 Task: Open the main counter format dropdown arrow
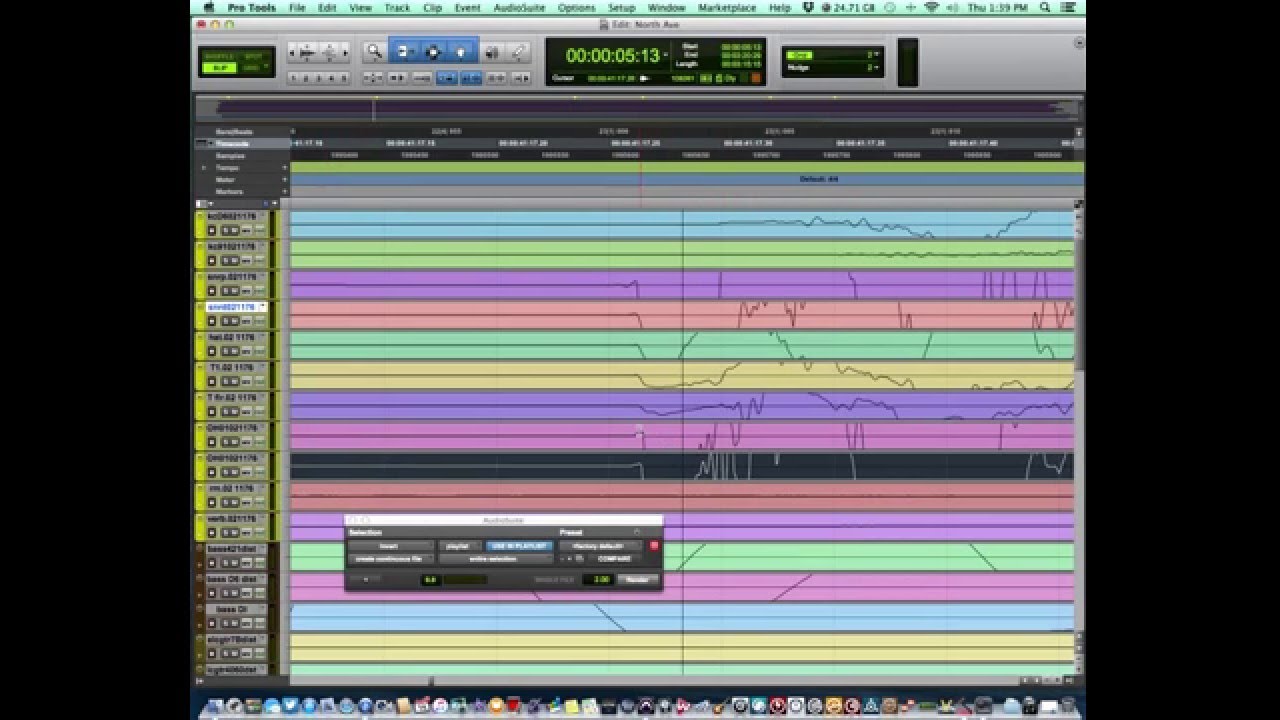pyautogui.click(x=665, y=55)
